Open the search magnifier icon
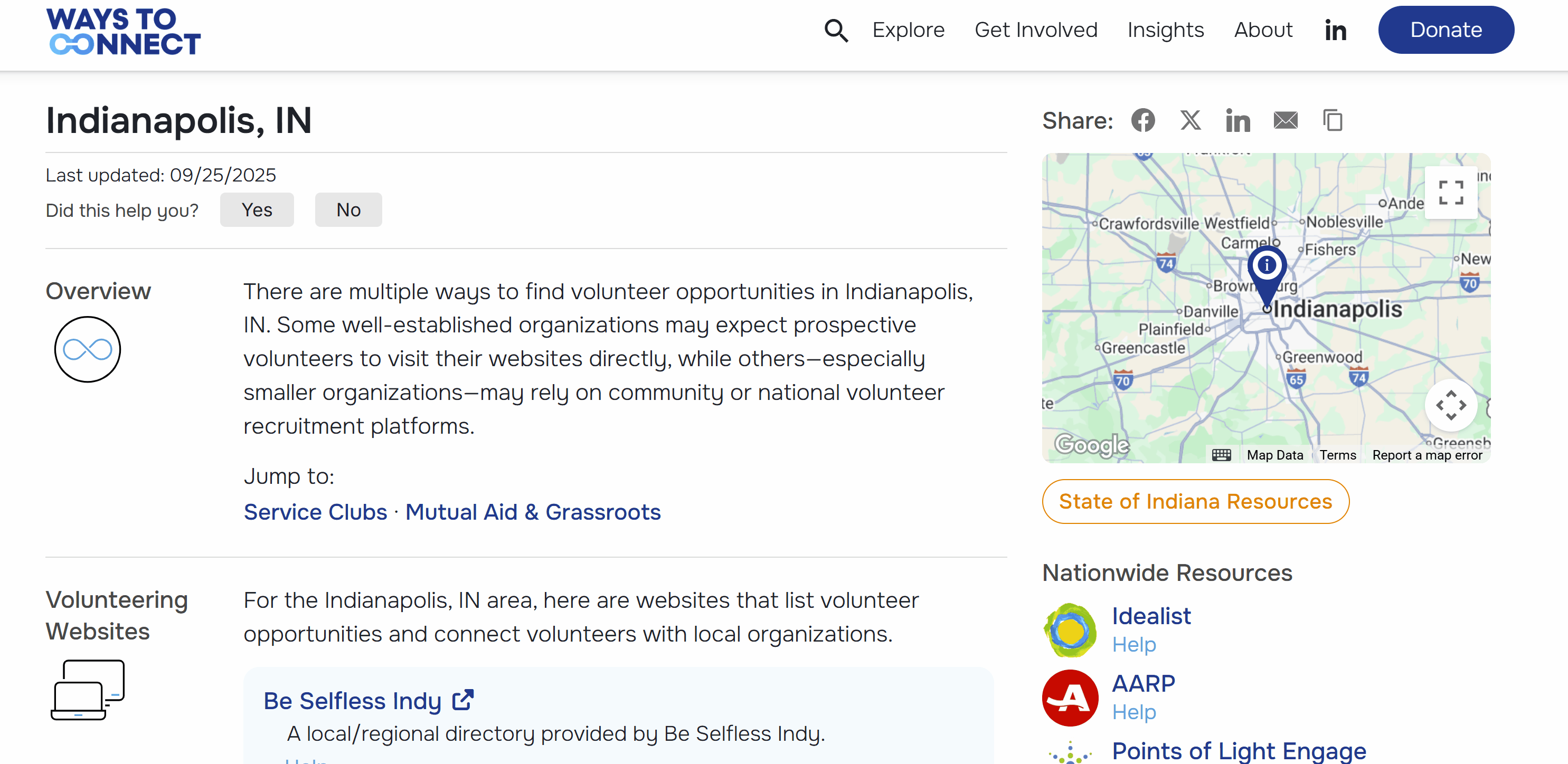 coord(836,31)
